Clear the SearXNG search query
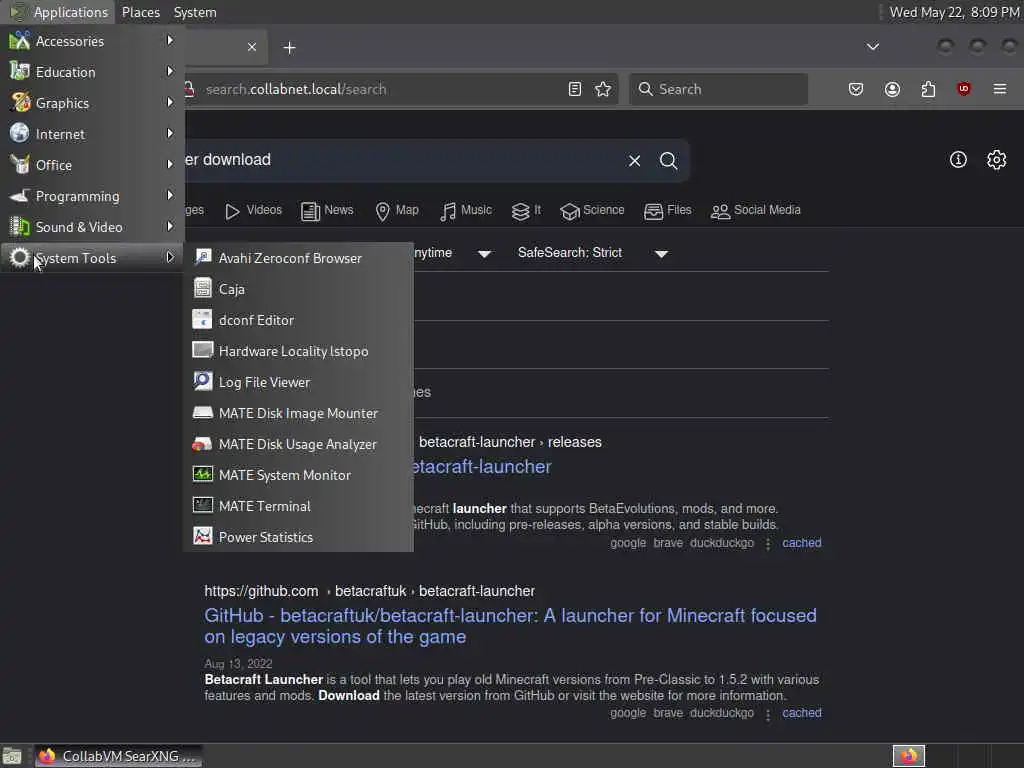Image resolution: width=1024 pixels, height=768 pixels. (634, 161)
